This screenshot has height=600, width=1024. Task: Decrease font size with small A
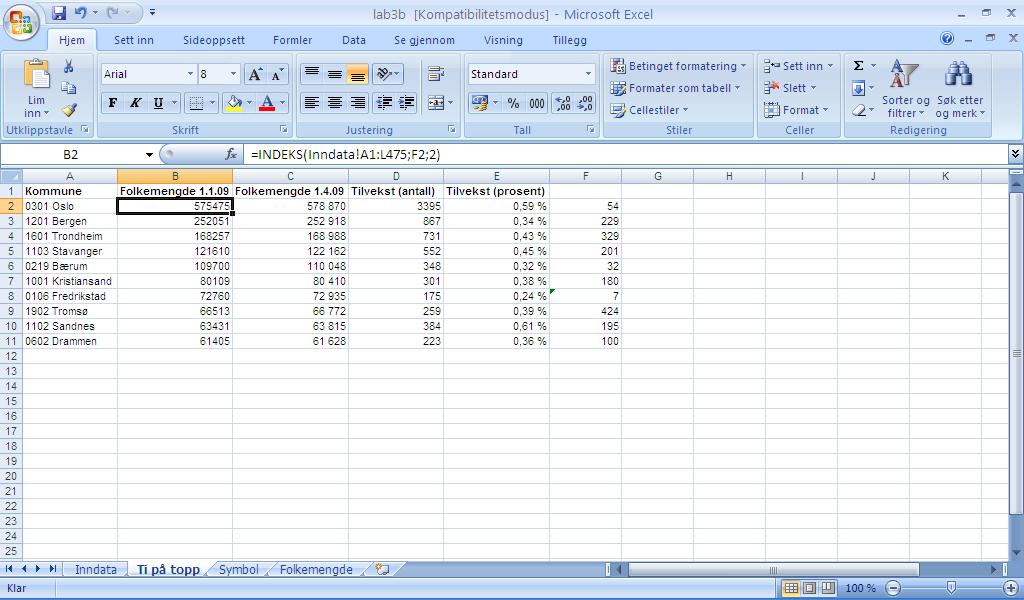pyautogui.click(x=277, y=74)
